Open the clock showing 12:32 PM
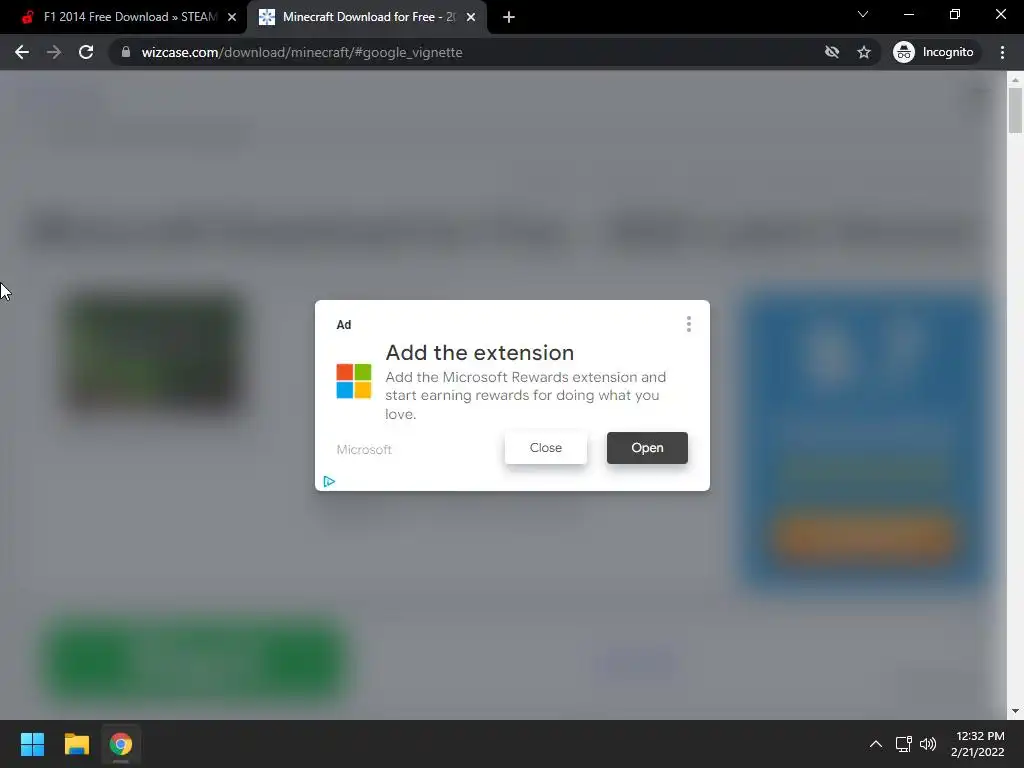1024x768 pixels. coord(977,744)
